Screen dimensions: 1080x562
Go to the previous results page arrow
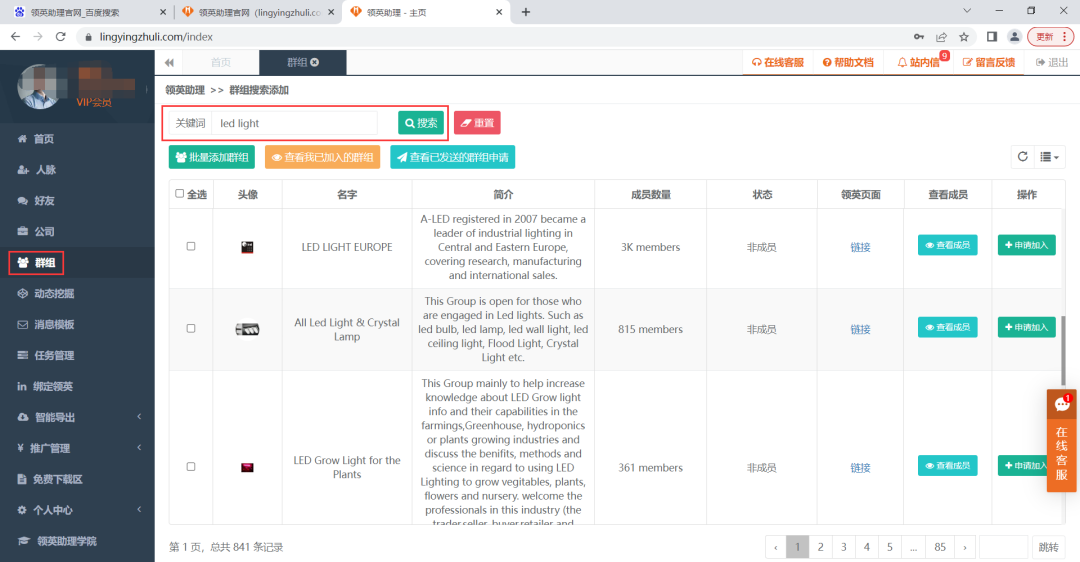[x=776, y=547]
